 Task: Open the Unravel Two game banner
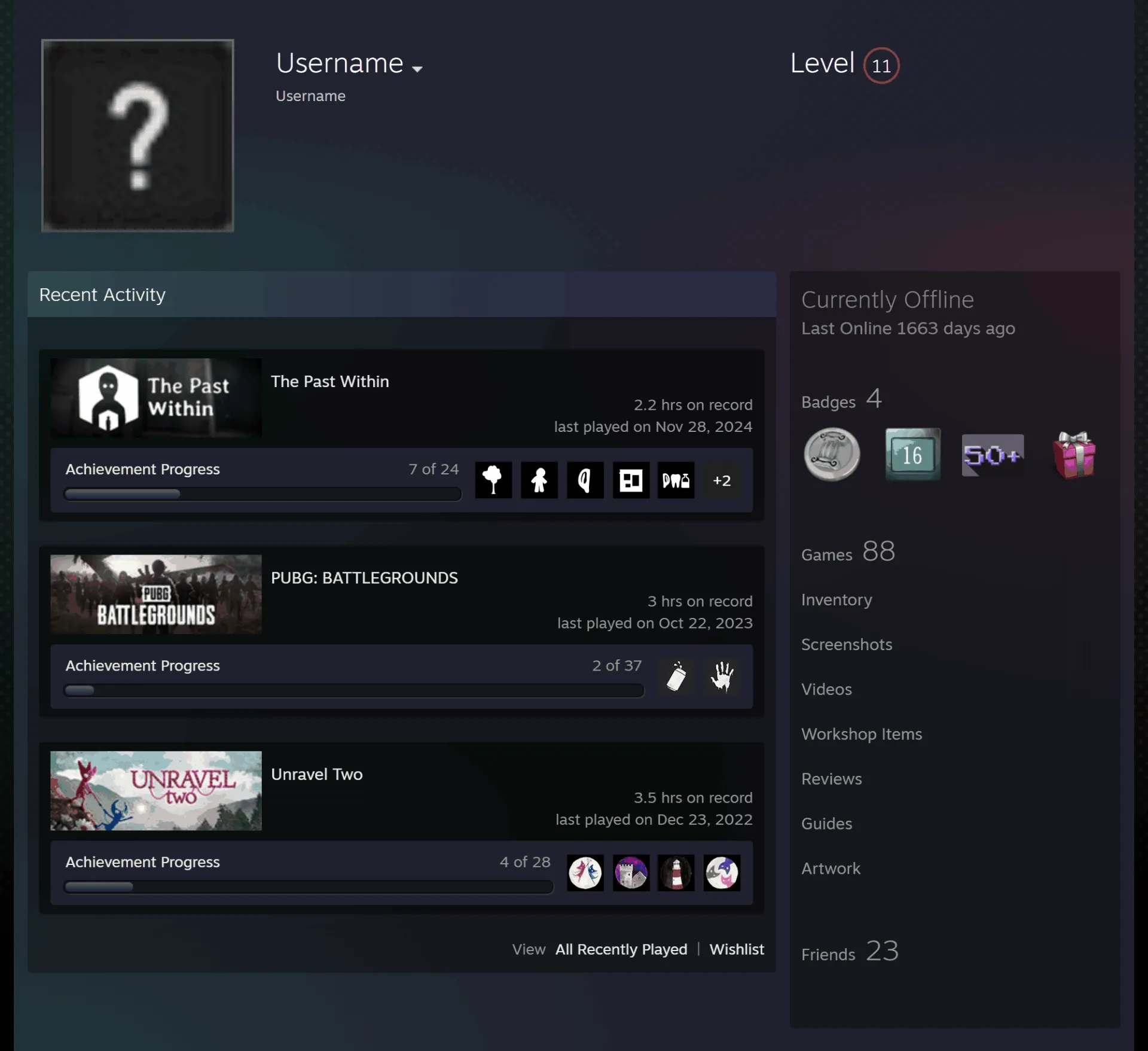click(x=156, y=790)
